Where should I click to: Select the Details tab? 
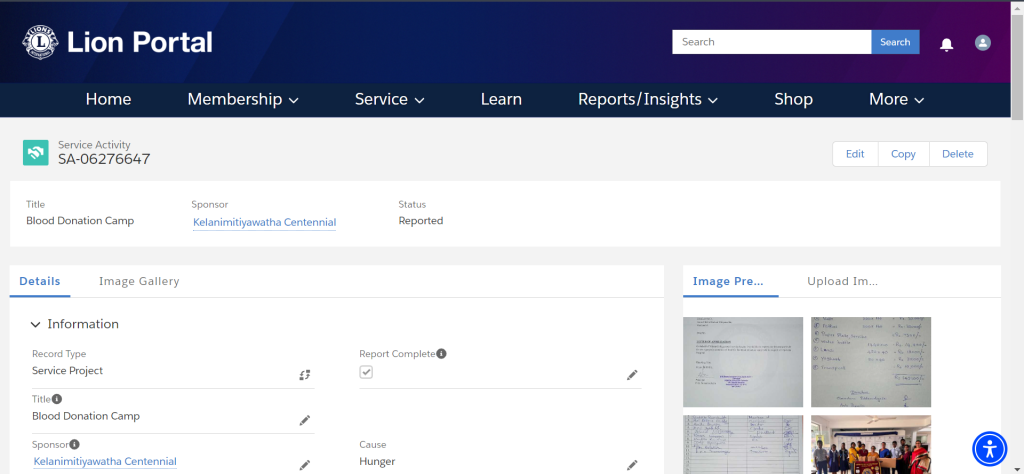[40, 281]
